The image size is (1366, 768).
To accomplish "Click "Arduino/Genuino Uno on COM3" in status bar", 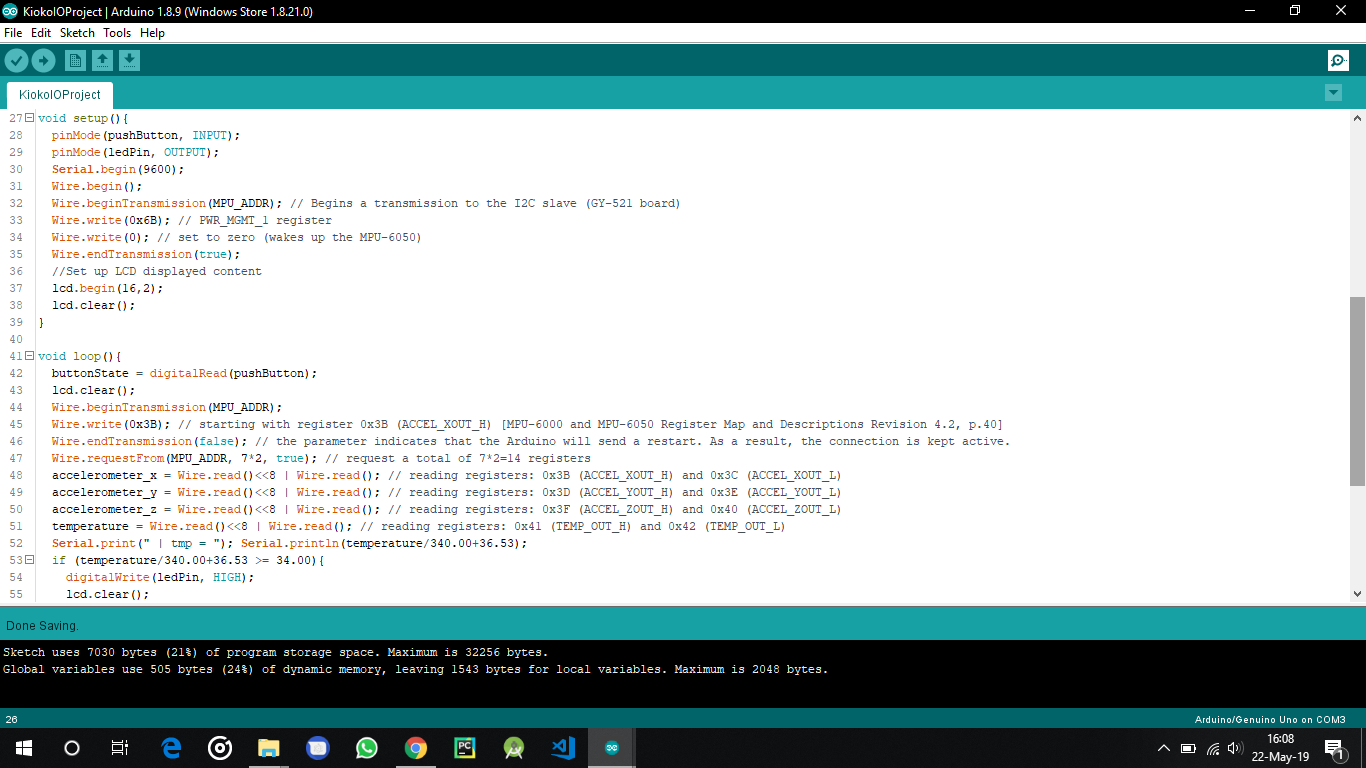I will pos(1270,720).
